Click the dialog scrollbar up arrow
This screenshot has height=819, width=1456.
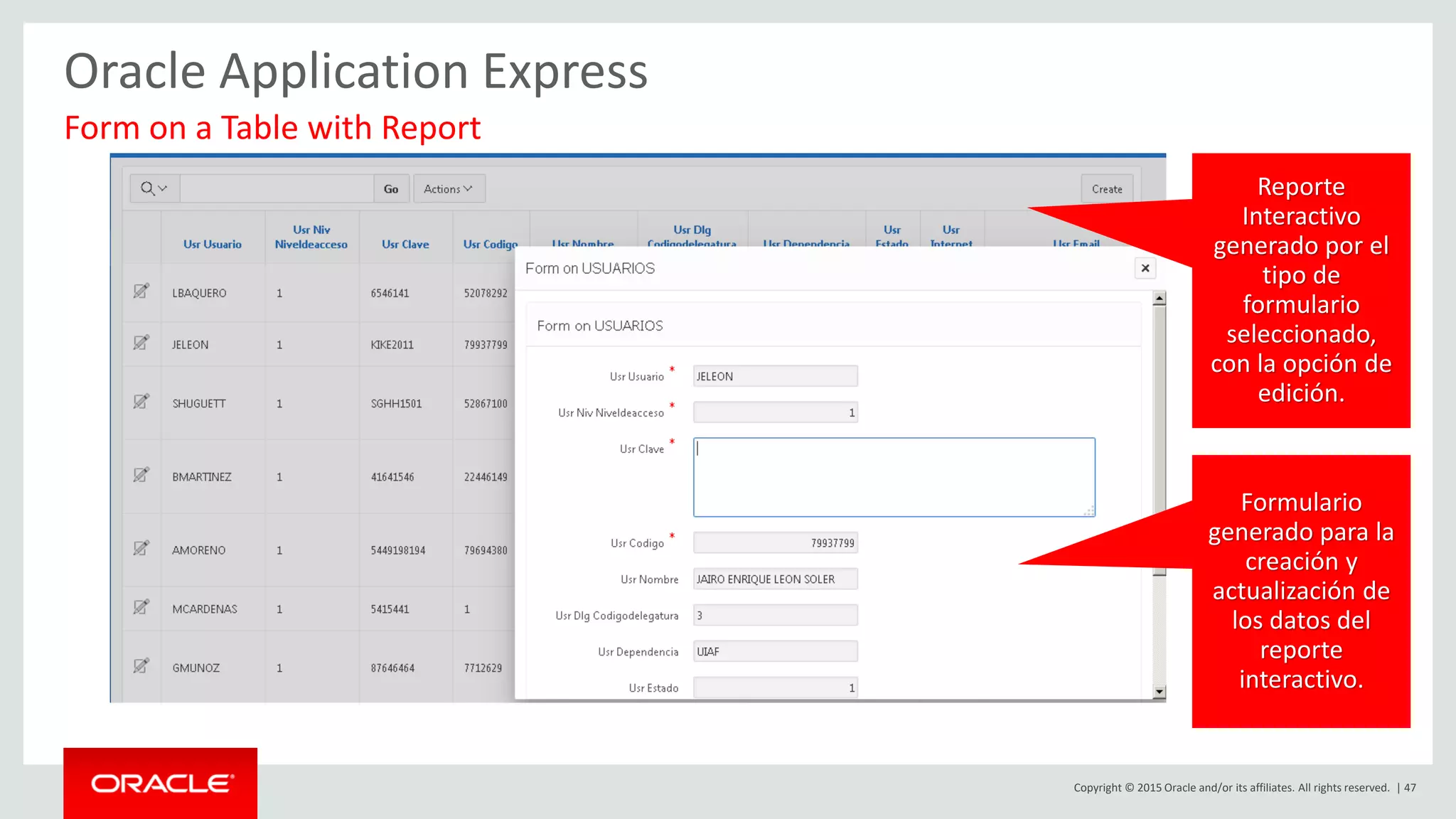(1160, 299)
